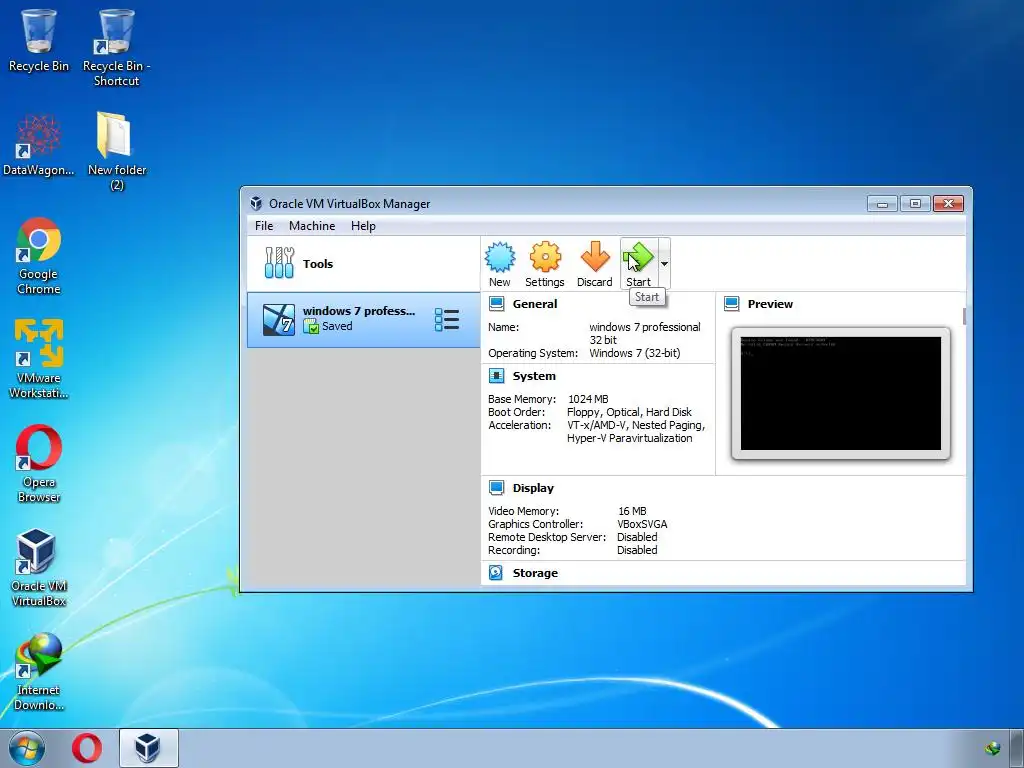Click the System section chip icon
Image resolution: width=1024 pixels, height=768 pixels.
coord(496,376)
